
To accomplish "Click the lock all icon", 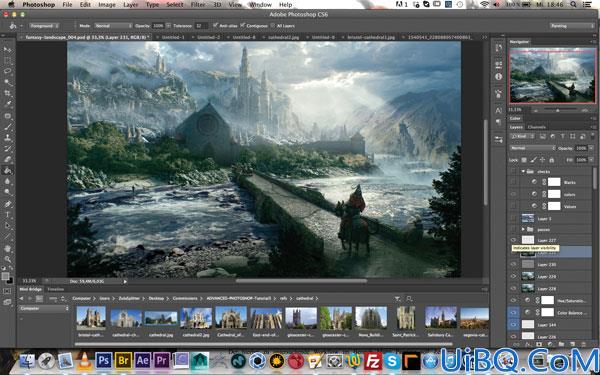I will click(551, 160).
